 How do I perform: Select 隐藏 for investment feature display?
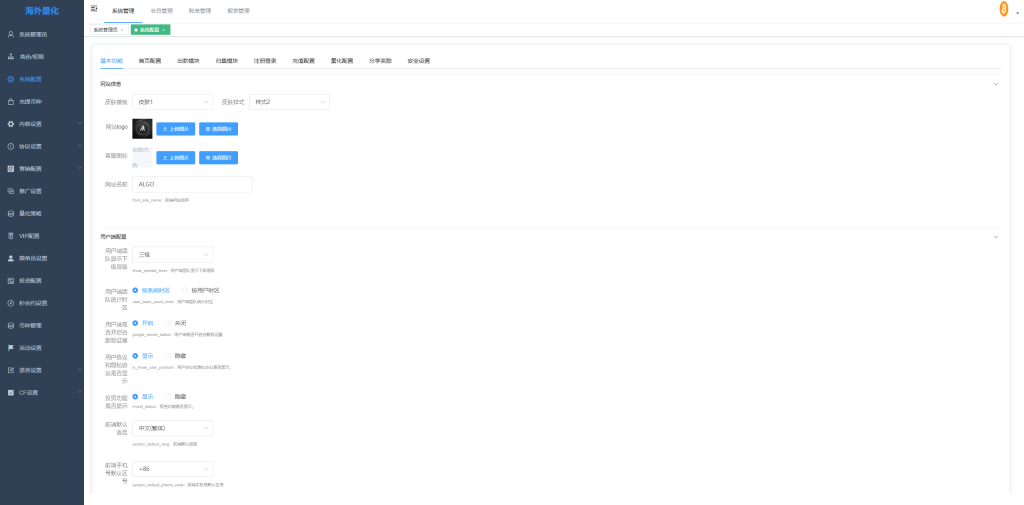pos(167,397)
